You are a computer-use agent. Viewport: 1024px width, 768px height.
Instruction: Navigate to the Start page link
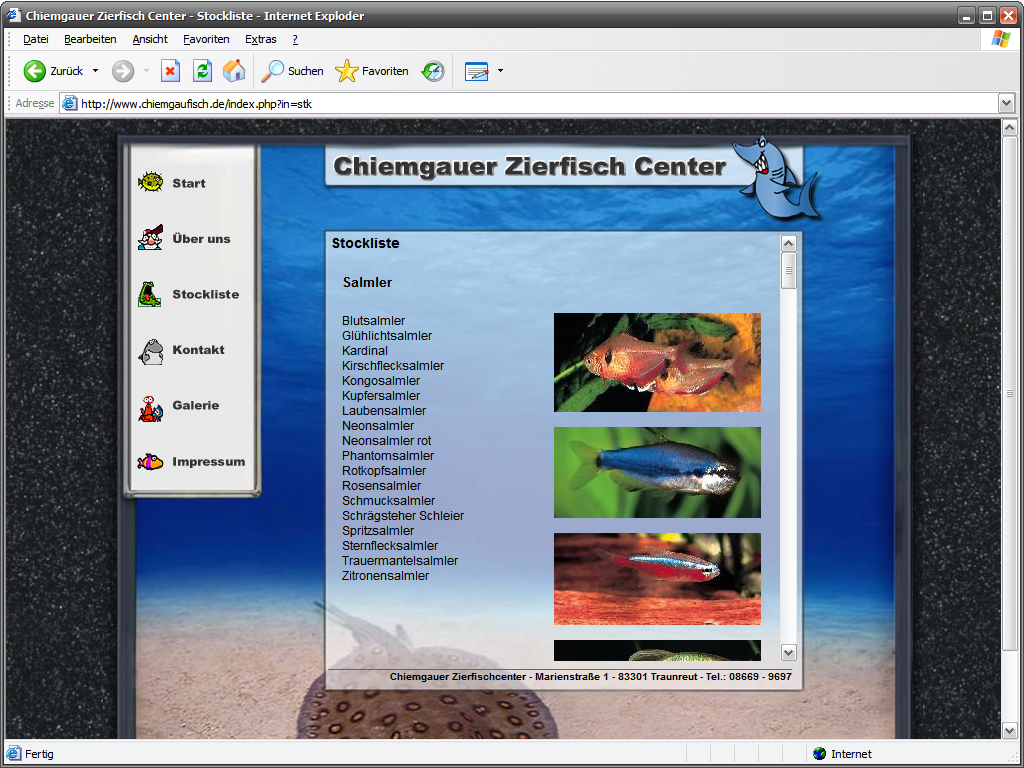[189, 184]
